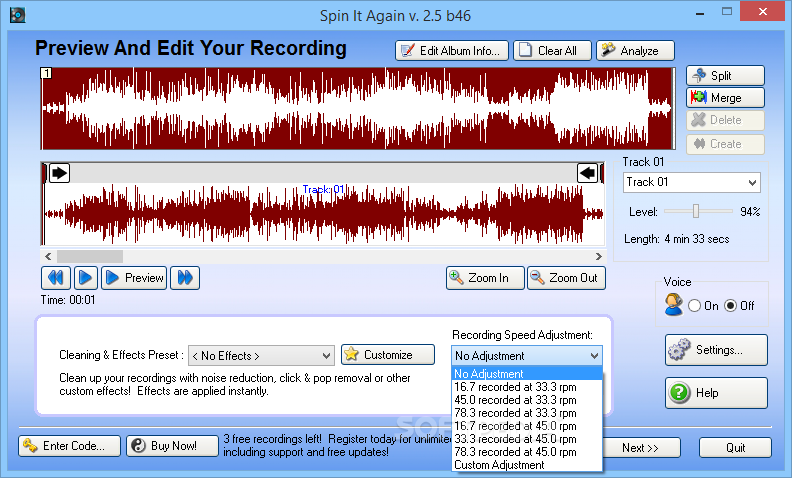Click the Time: 00:01 readout

click(68, 300)
